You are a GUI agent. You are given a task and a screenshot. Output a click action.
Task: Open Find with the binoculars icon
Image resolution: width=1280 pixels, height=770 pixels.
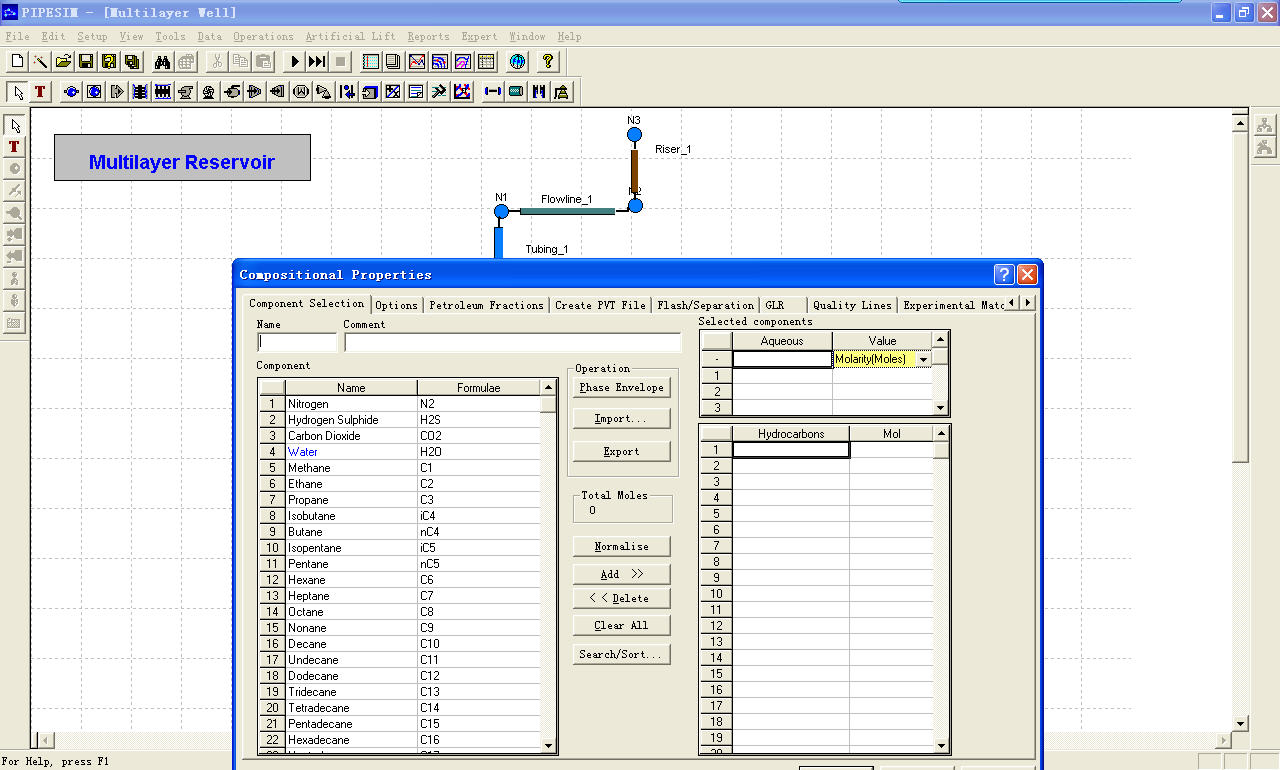click(x=163, y=62)
